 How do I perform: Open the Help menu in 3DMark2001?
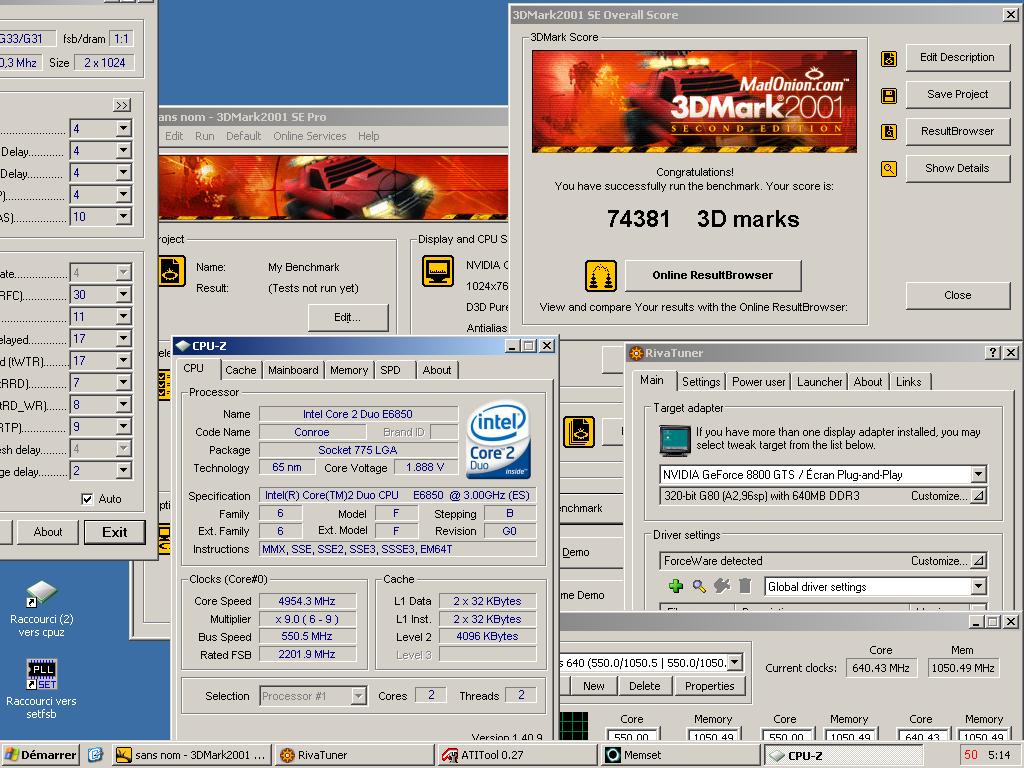coord(368,136)
